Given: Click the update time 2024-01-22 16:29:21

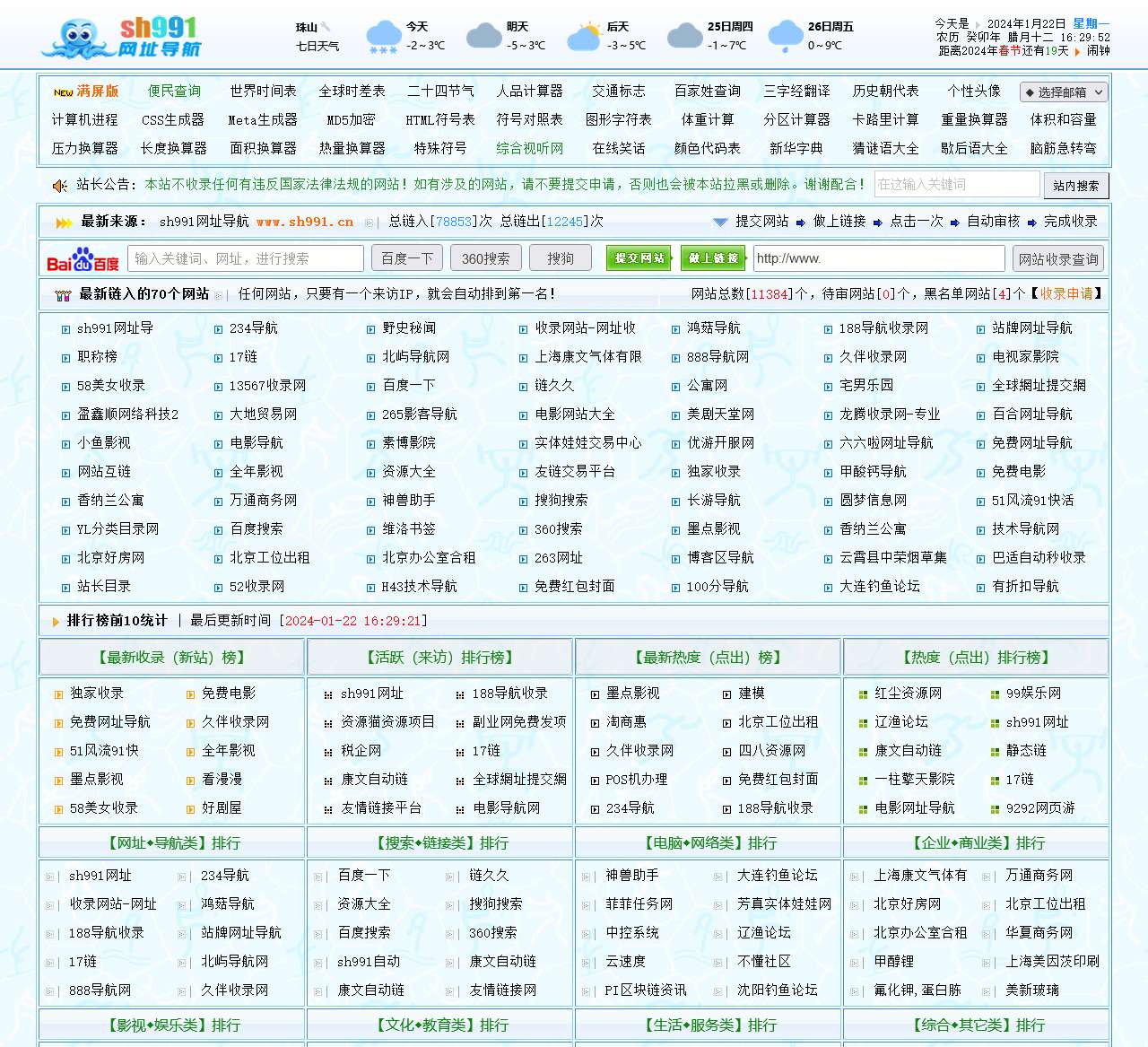Looking at the screenshot, I should (353, 621).
